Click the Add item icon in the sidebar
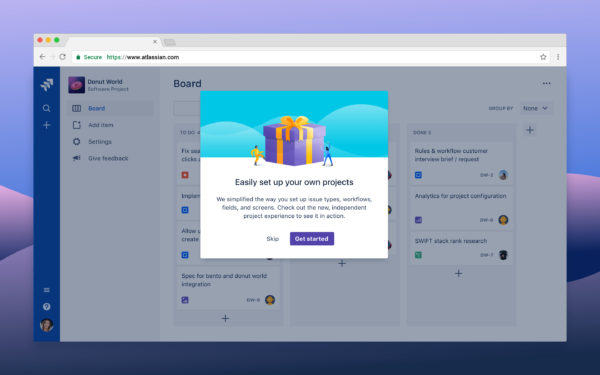The image size is (600, 375). click(x=77, y=125)
